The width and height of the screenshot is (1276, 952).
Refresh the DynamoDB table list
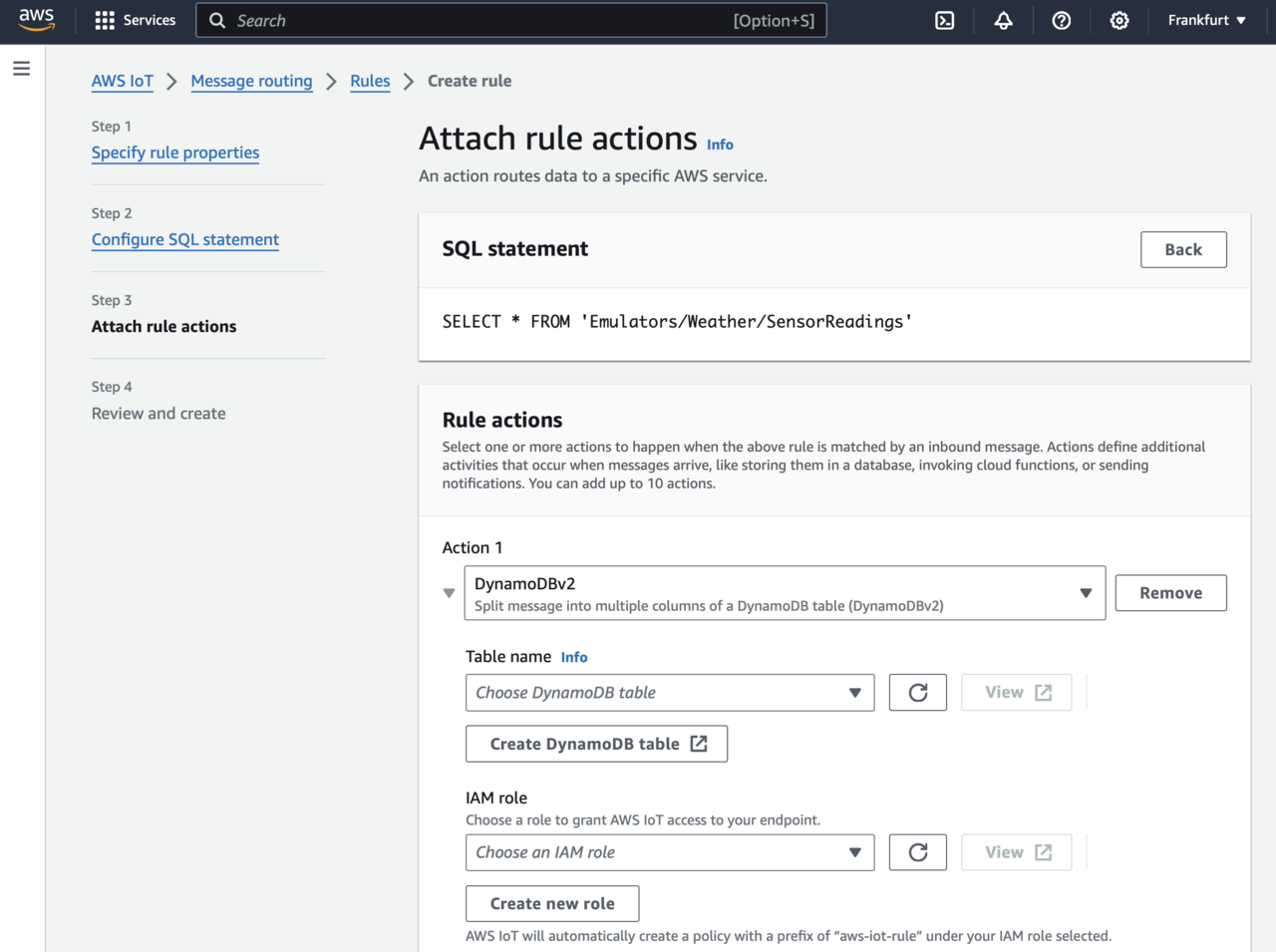[x=917, y=693]
